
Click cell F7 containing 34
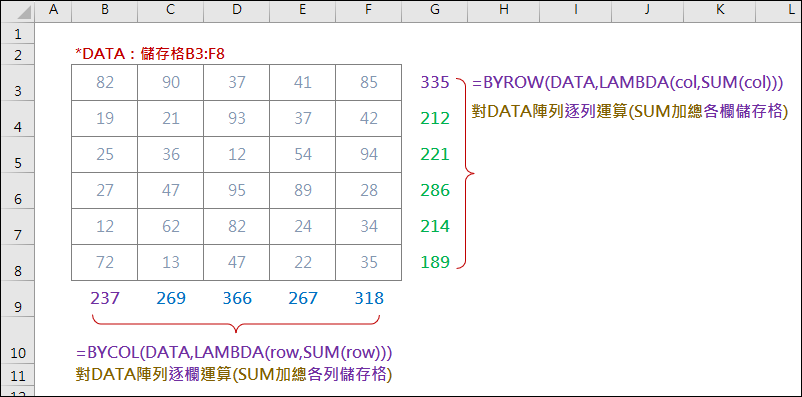[369, 227]
